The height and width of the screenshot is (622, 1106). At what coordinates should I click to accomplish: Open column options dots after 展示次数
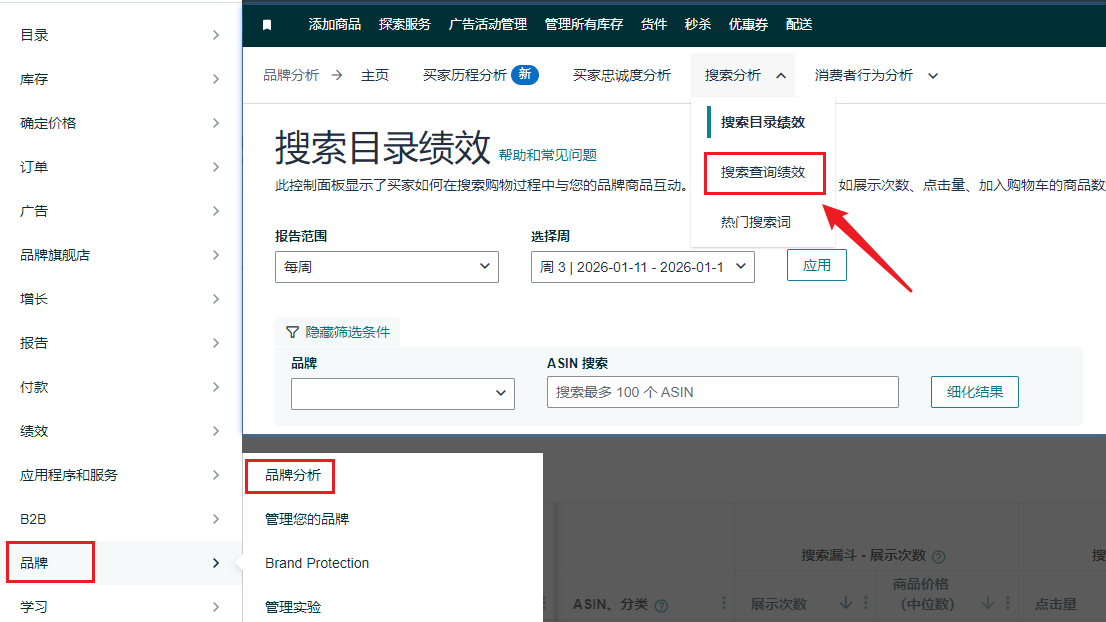tap(865, 603)
